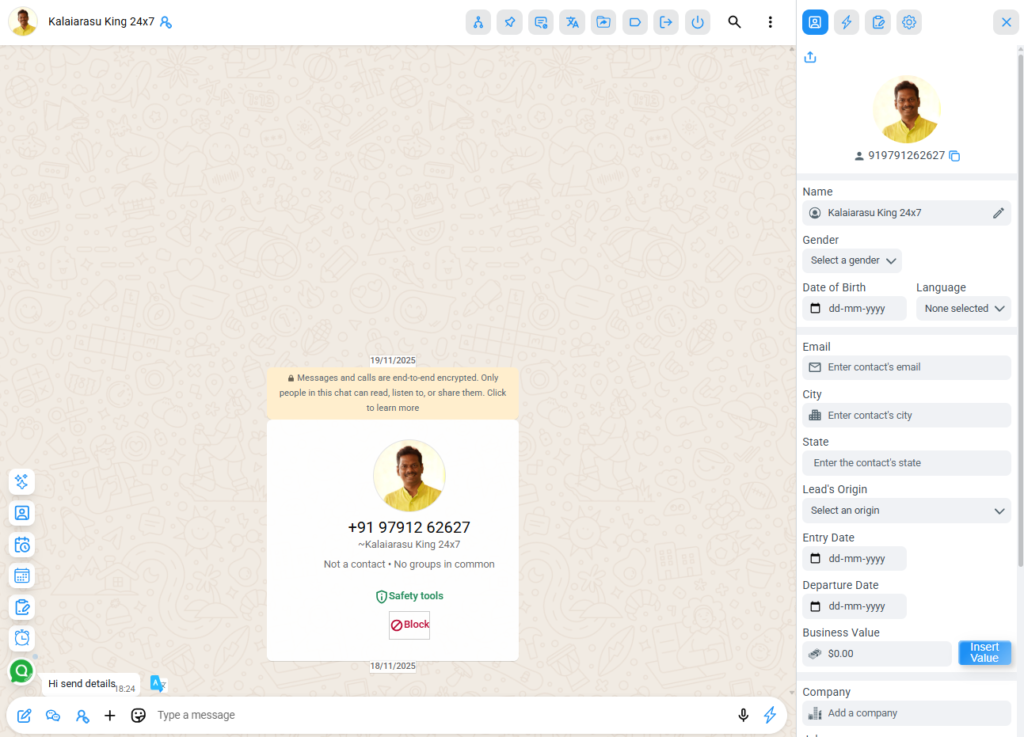Open the translate icon in chat header
This screenshot has width=1024, height=737.
572,22
